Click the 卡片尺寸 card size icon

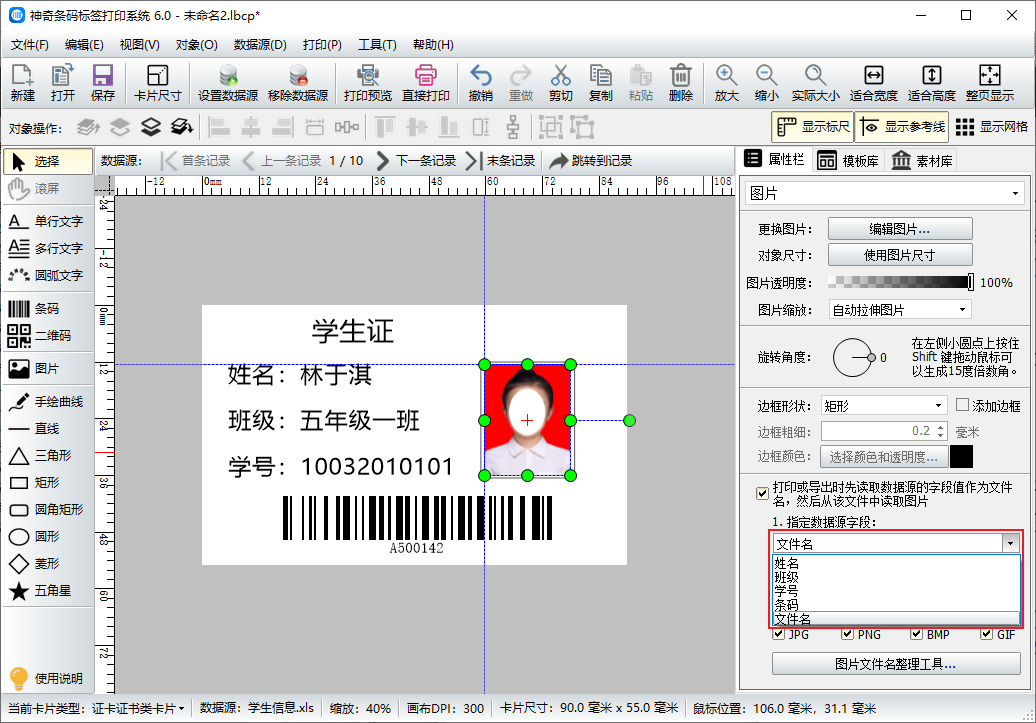coord(157,83)
